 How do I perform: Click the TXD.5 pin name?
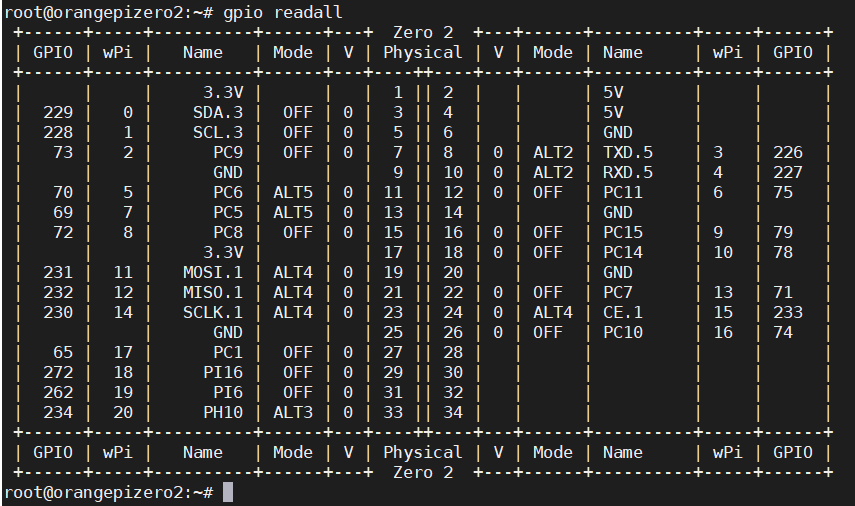pos(628,153)
